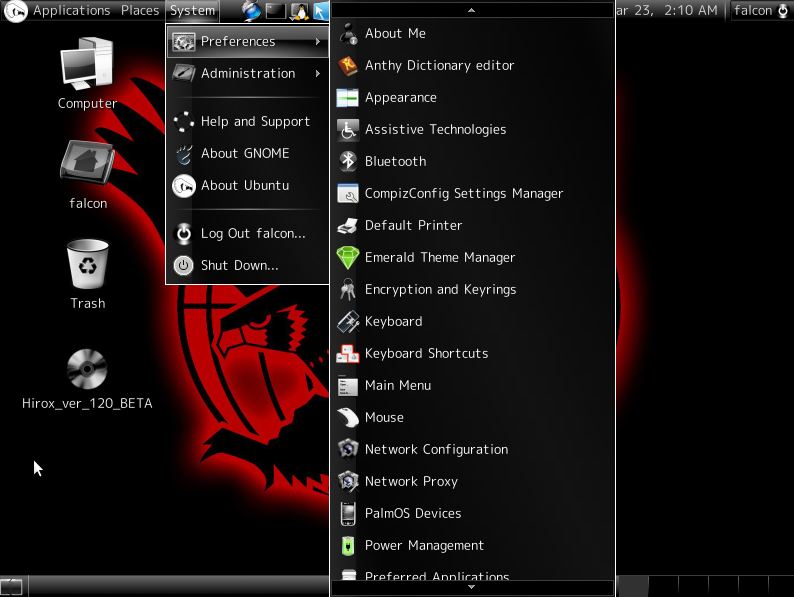Click the Show Desktop button in bottom panel
This screenshot has height=597, width=794.
(x=12, y=587)
